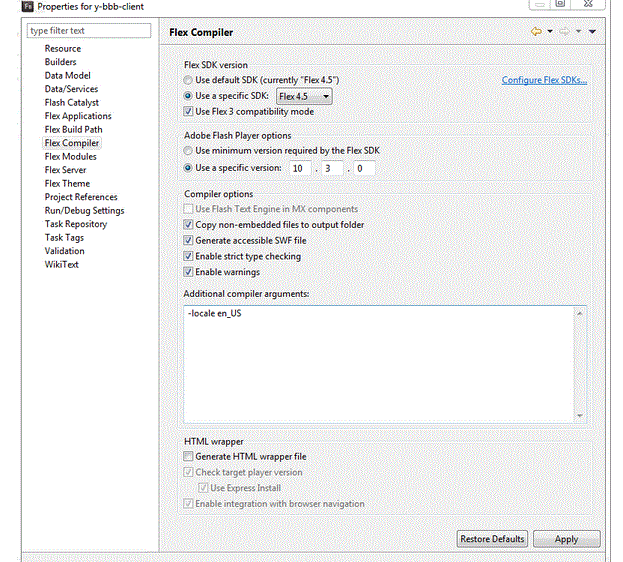Screen dimensions: 623x562
Task: Open Configure Flex SDKs link
Action: pos(544,80)
